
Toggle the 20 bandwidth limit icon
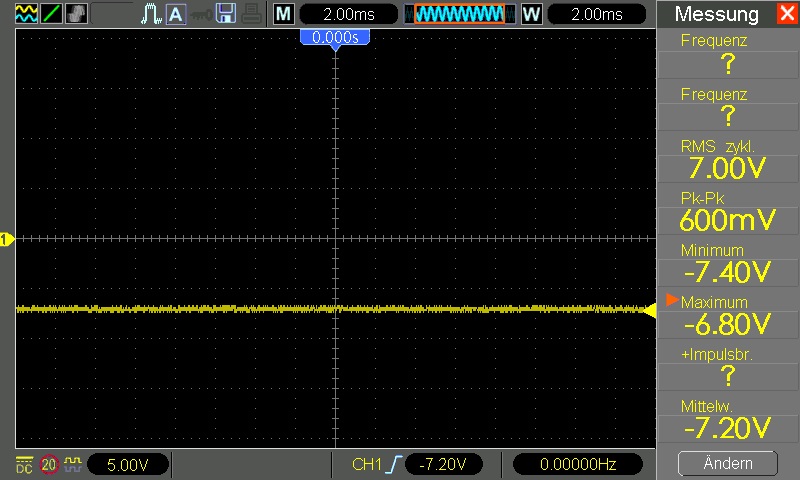tap(49, 465)
